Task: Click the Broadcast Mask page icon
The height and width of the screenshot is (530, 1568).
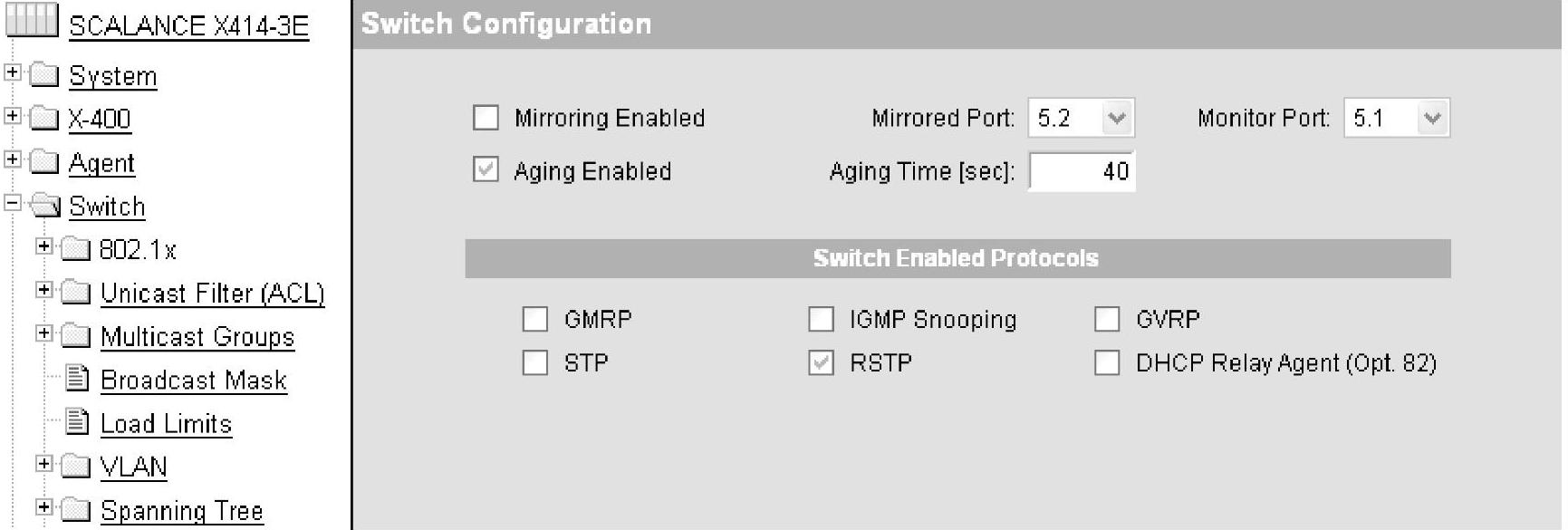Action: click(78, 378)
